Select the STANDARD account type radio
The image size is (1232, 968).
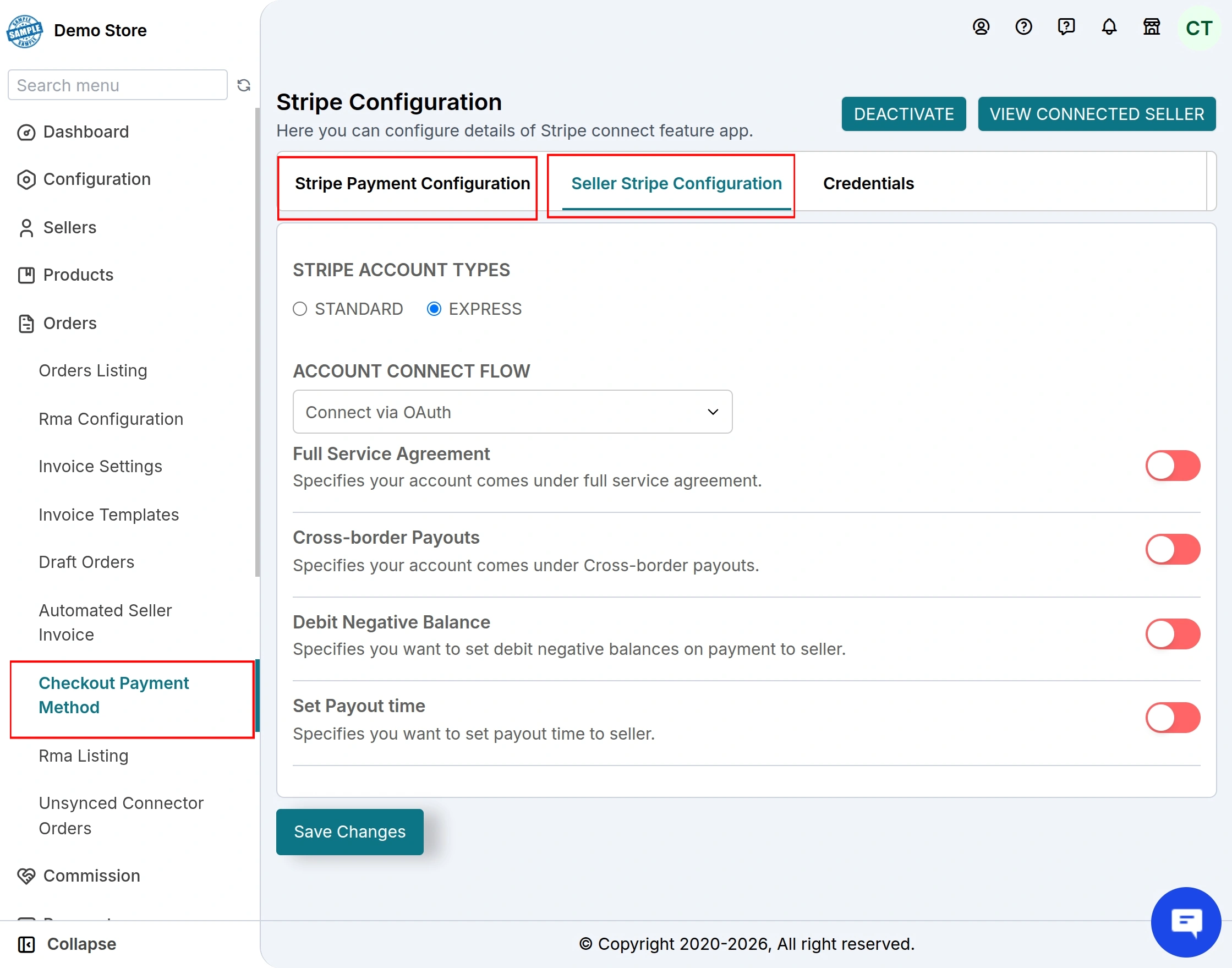tap(300, 309)
